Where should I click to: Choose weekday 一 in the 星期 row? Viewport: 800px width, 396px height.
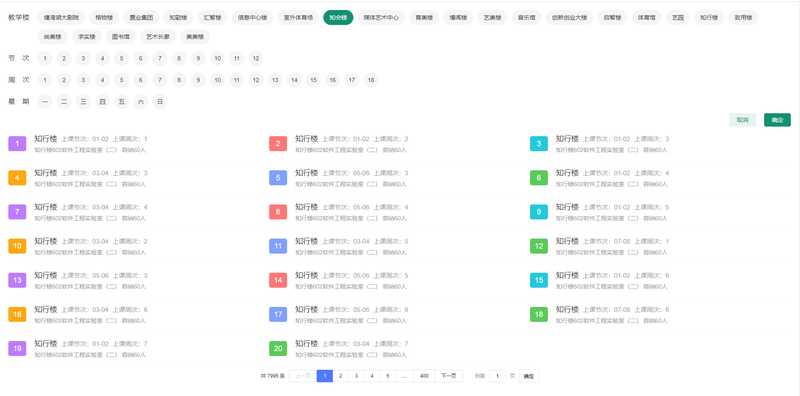45,102
